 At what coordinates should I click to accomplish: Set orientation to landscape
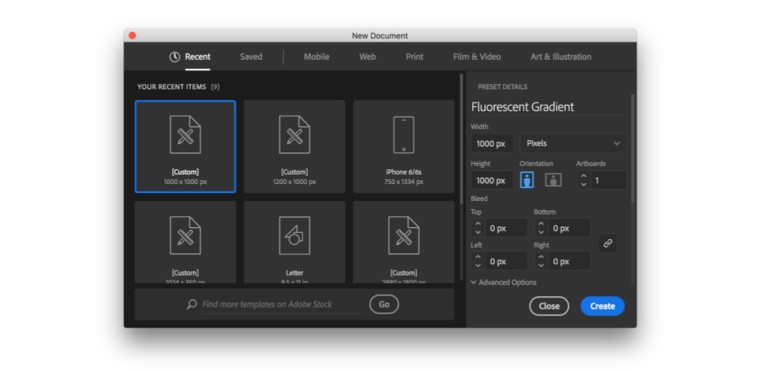click(553, 180)
